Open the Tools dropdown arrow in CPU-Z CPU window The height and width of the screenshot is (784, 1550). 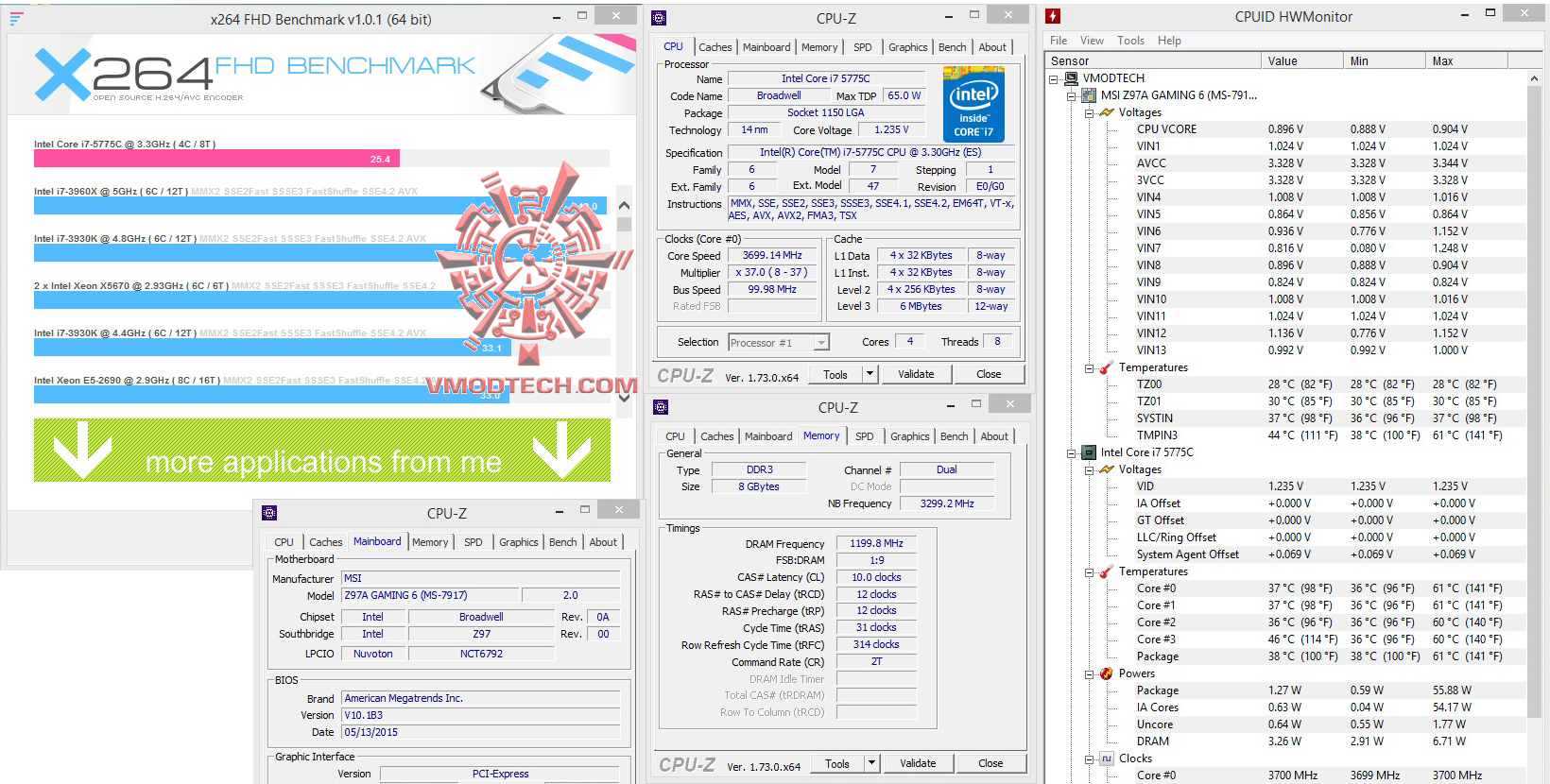tap(870, 374)
